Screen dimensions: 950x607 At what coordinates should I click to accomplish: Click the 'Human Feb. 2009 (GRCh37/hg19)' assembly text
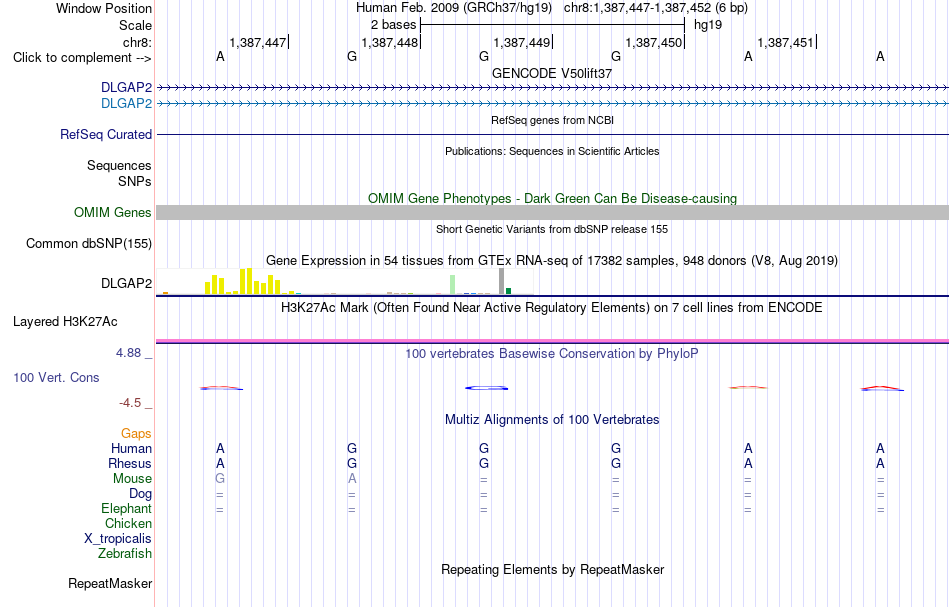454,8
